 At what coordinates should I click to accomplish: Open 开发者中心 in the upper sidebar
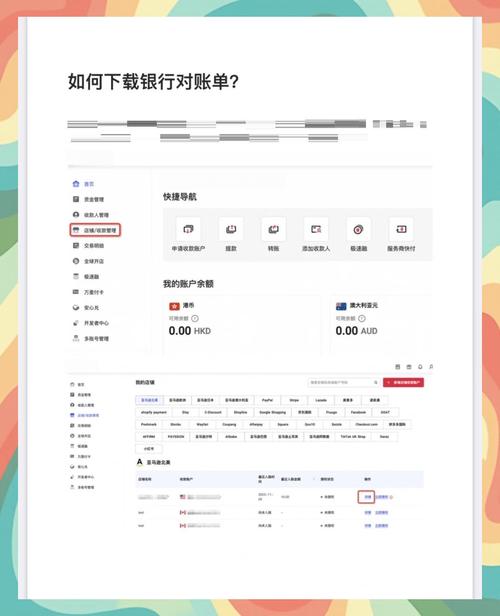(x=91, y=323)
